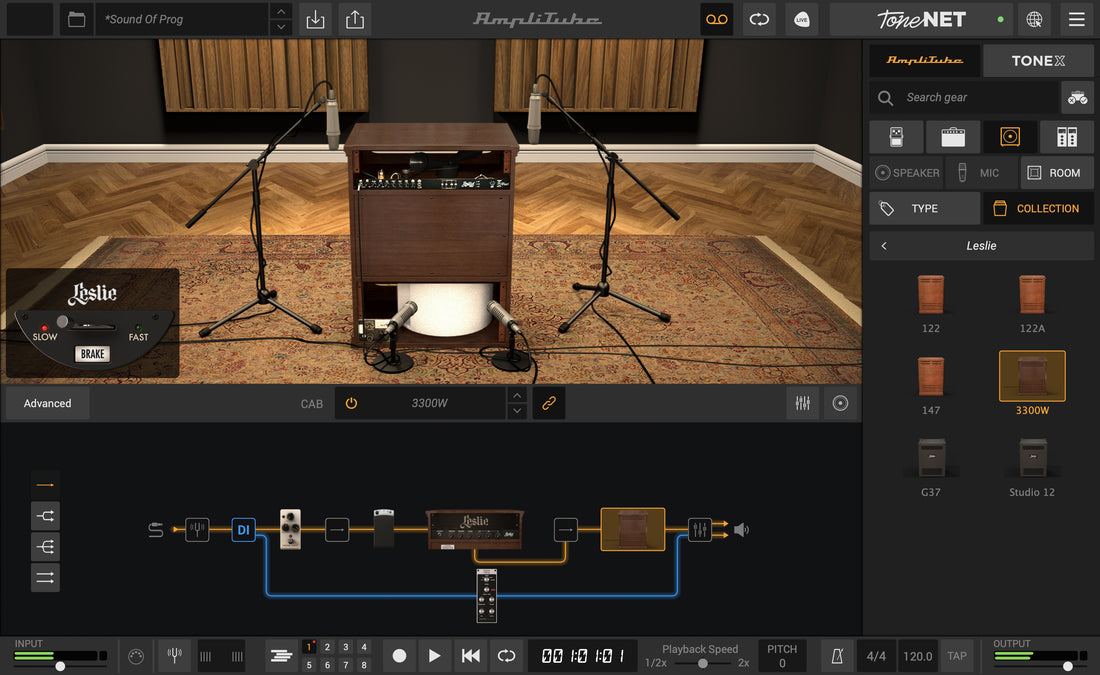
Task: Adjust the Playback Speed slider
Action: click(702, 663)
